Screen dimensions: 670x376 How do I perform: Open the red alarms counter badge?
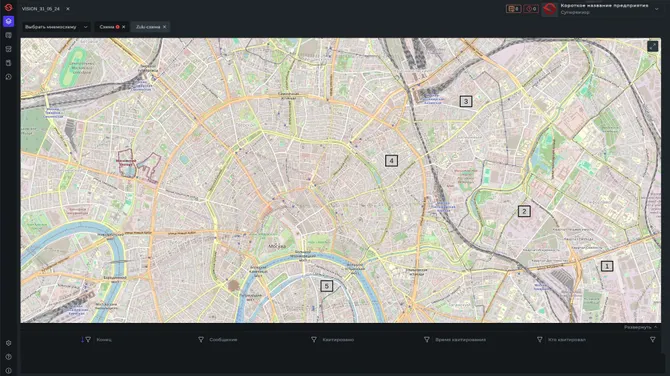point(531,9)
